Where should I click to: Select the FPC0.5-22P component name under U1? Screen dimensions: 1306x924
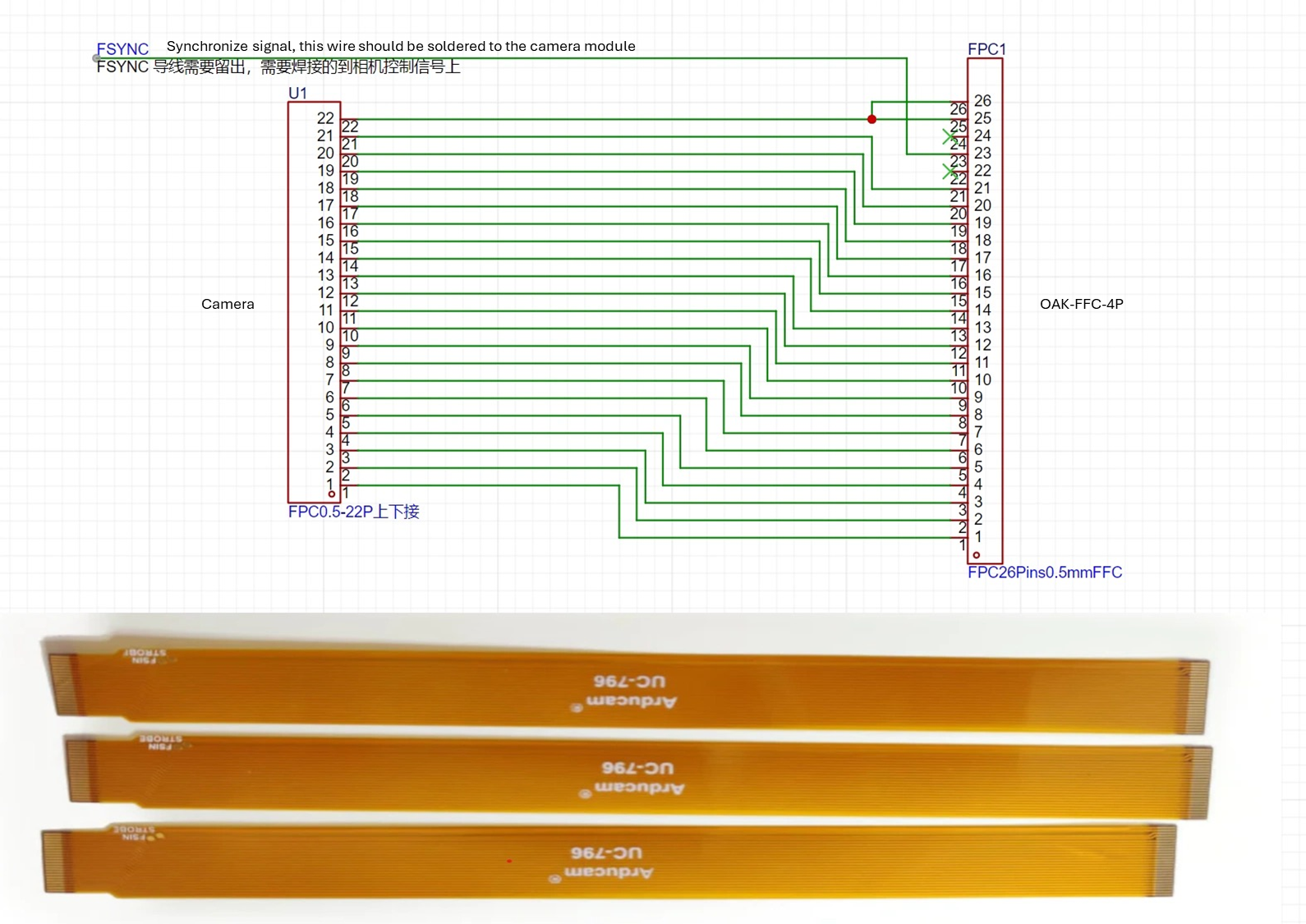353,512
